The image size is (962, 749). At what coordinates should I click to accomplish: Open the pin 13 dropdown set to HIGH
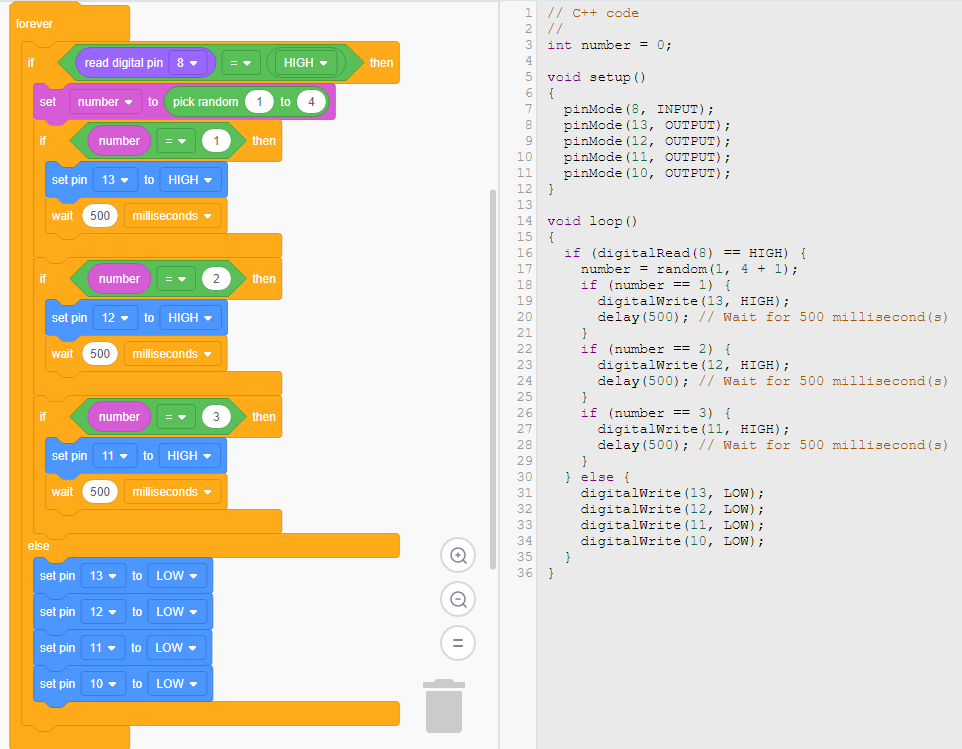tap(114, 180)
